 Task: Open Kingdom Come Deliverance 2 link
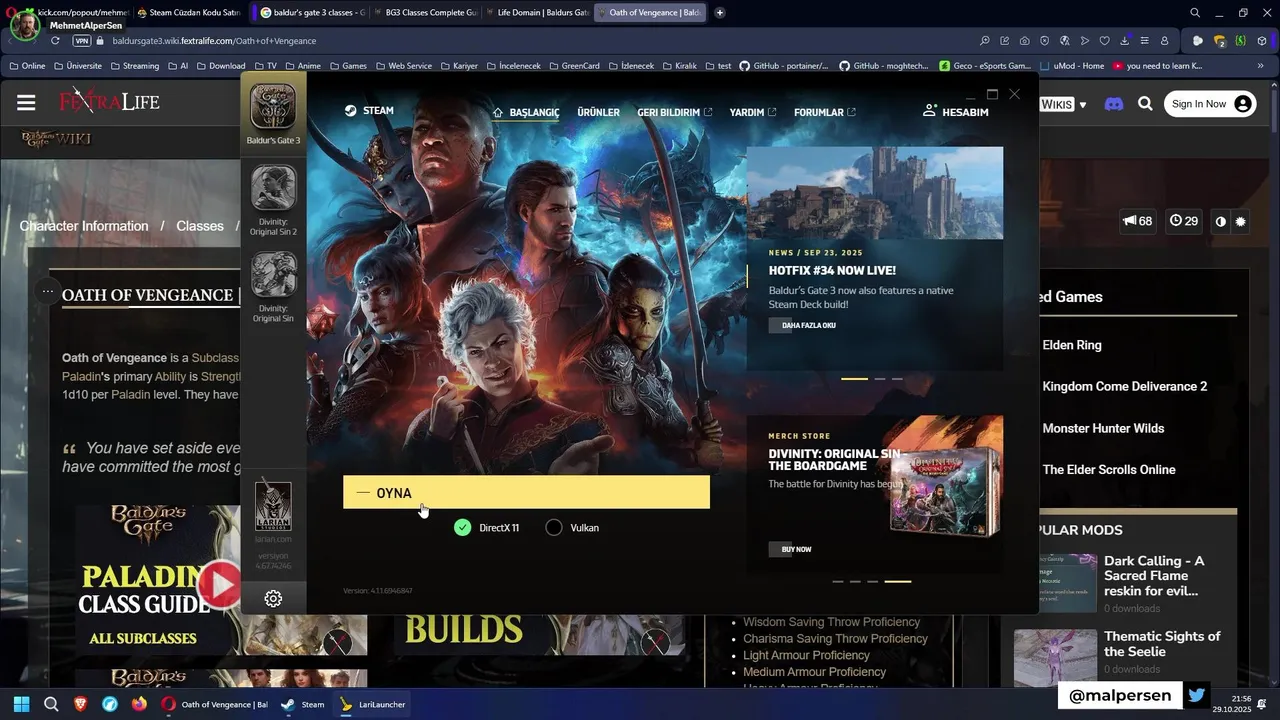(x=1125, y=386)
